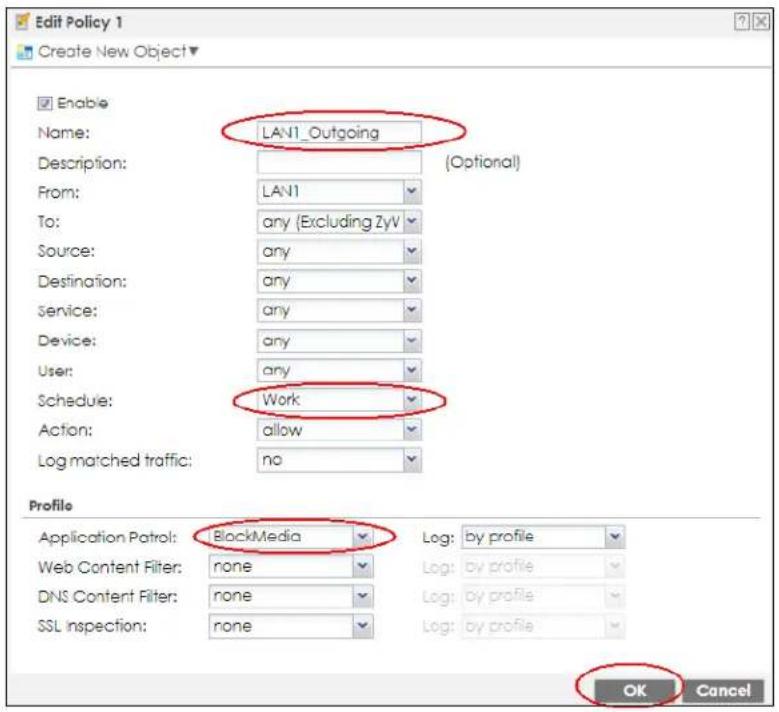Open the Device dropdown
Screen dimensions: 779x712
339,340
